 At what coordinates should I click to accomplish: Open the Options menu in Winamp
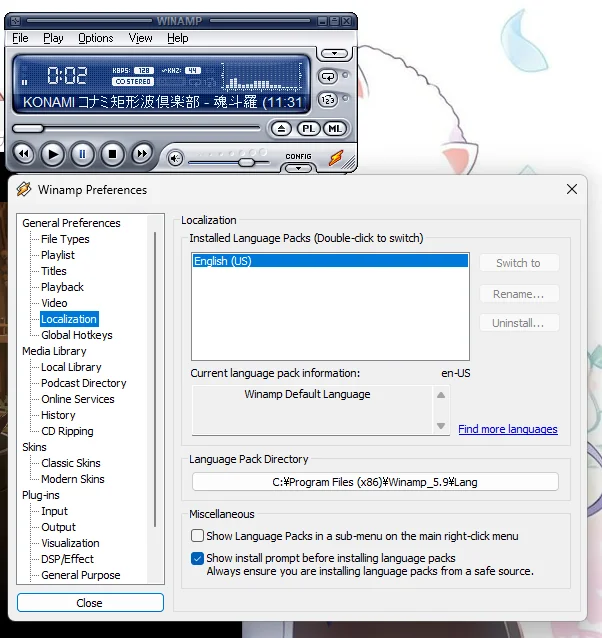pos(96,38)
